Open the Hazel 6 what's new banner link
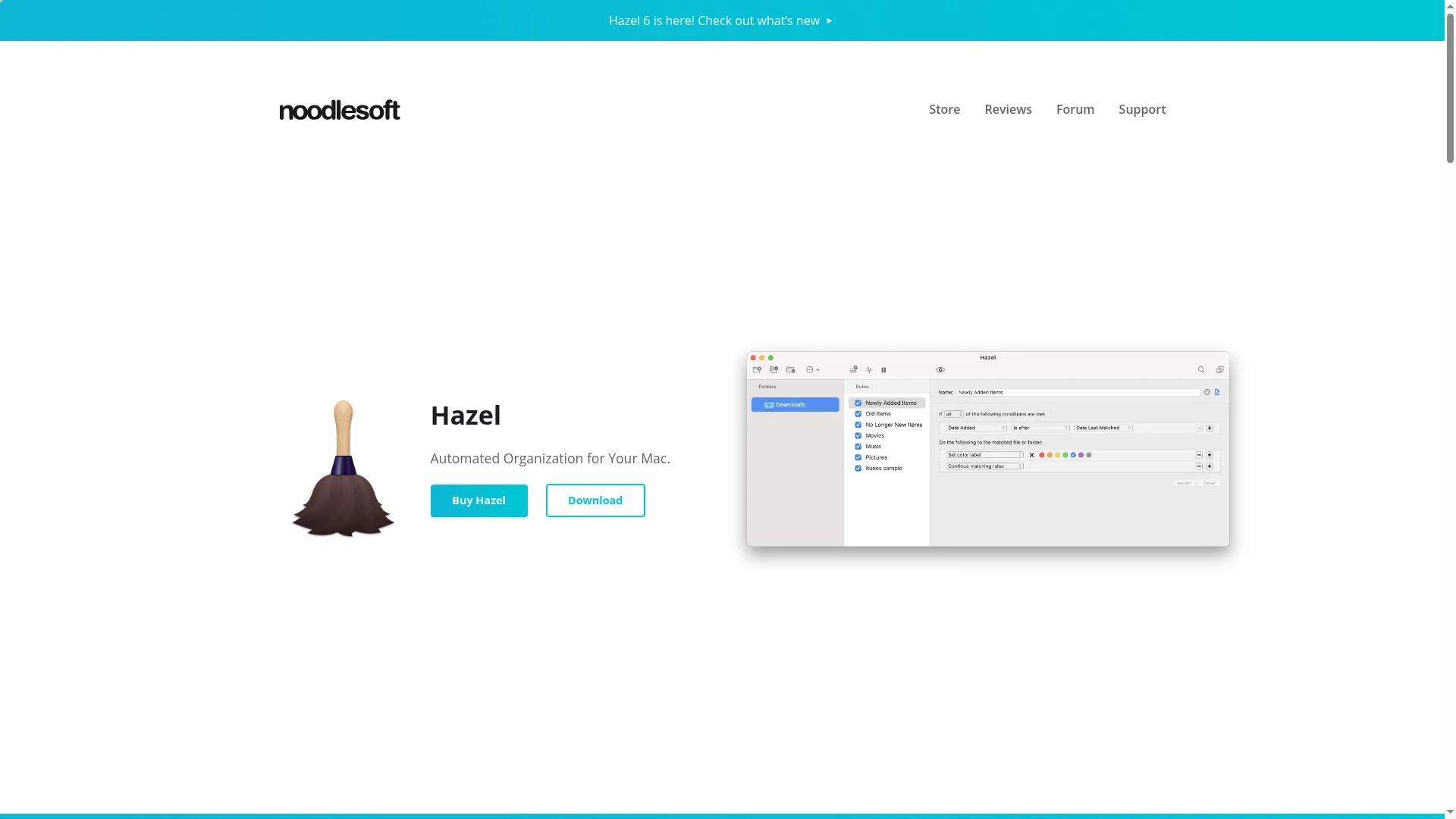Image resolution: width=1456 pixels, height=819 pixels. [x=720, y=20]
